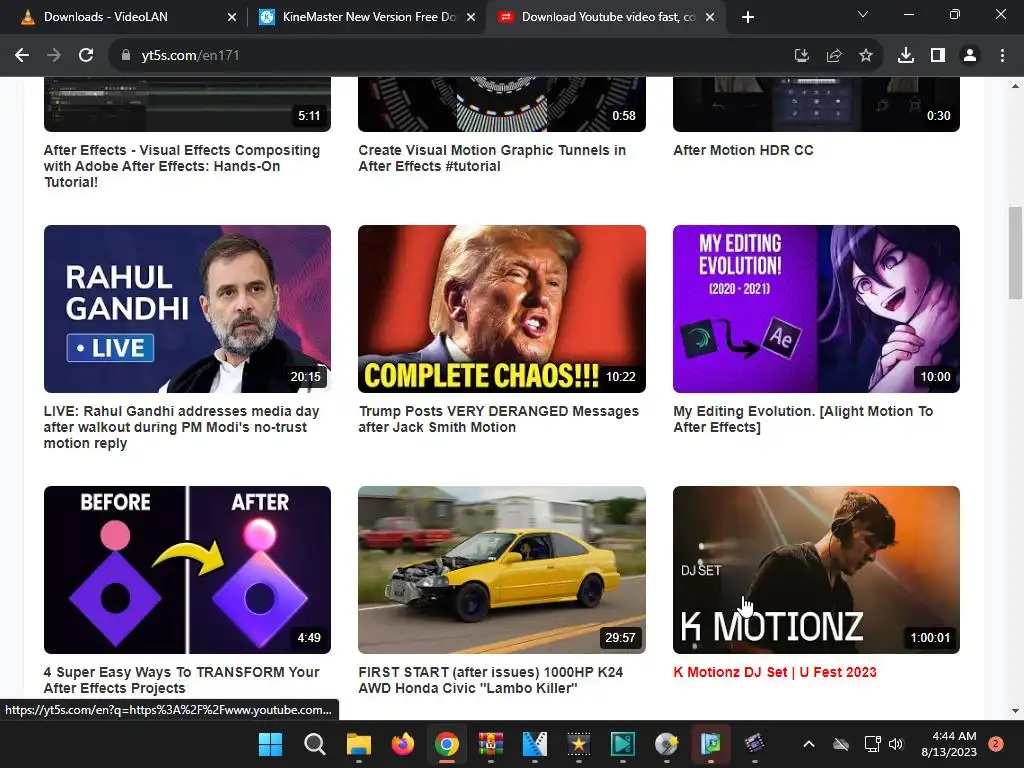
Task: Share this page via address bar icon
Action: tap(834, 56)
